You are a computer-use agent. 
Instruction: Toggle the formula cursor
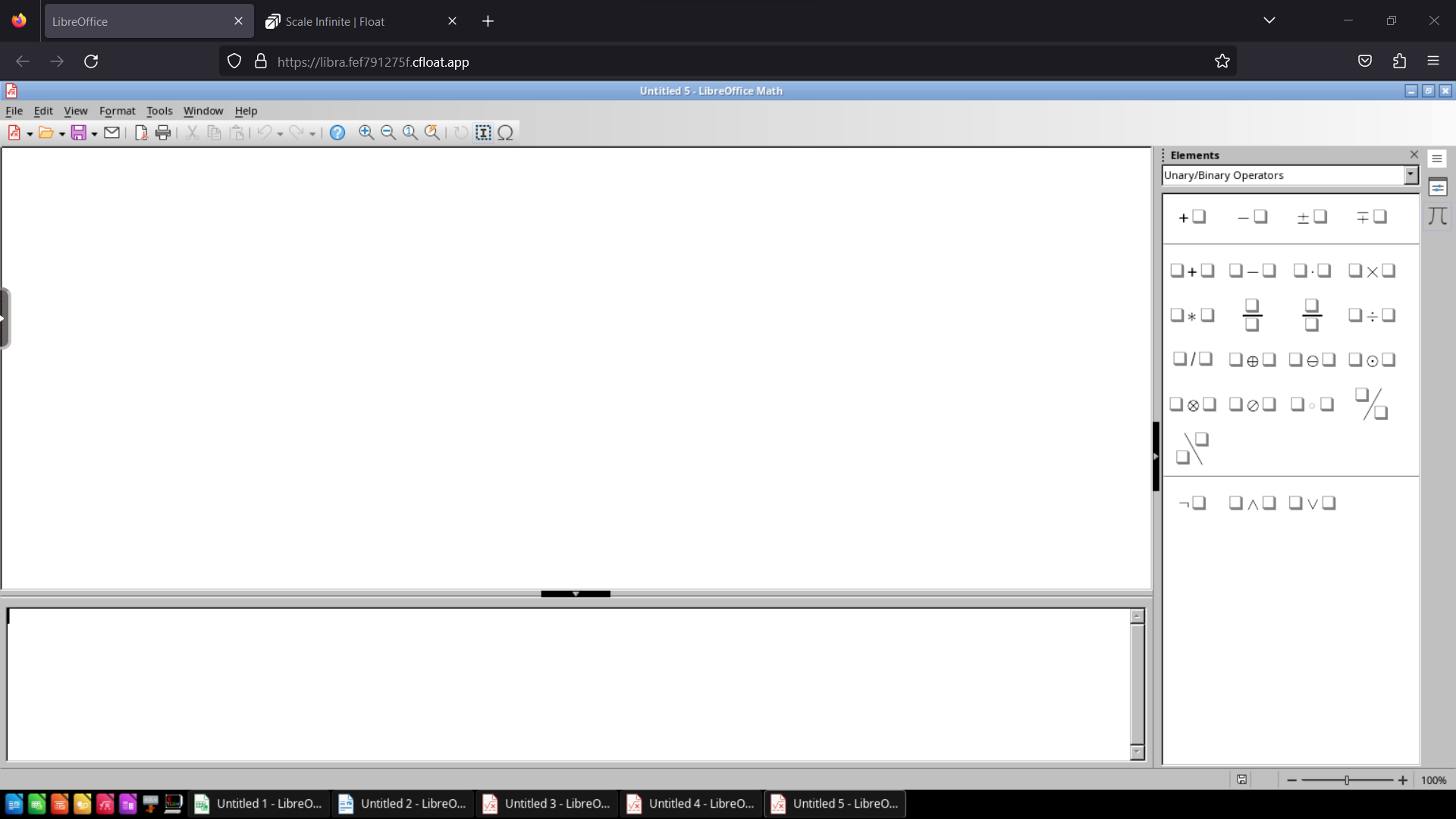[x=483, y=133]
